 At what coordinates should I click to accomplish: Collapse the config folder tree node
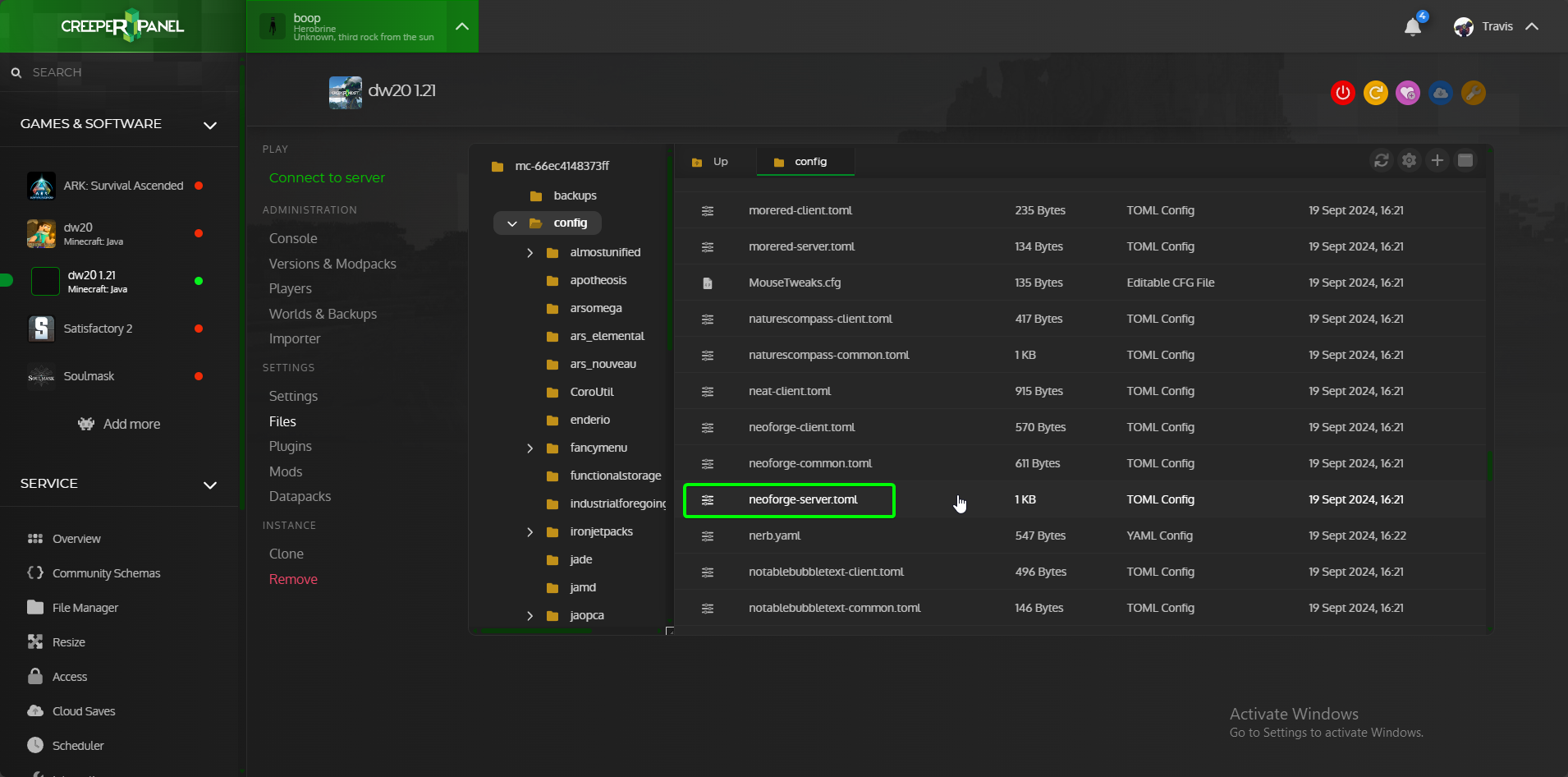512,223
